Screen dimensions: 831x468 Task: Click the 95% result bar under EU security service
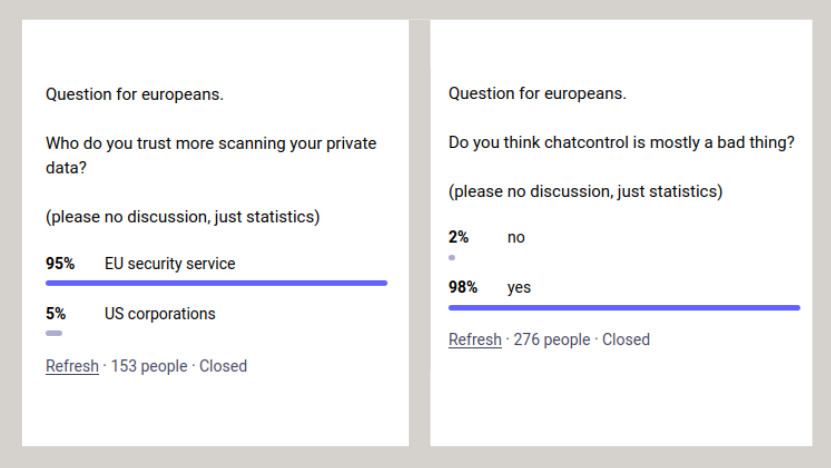[216, 283]
